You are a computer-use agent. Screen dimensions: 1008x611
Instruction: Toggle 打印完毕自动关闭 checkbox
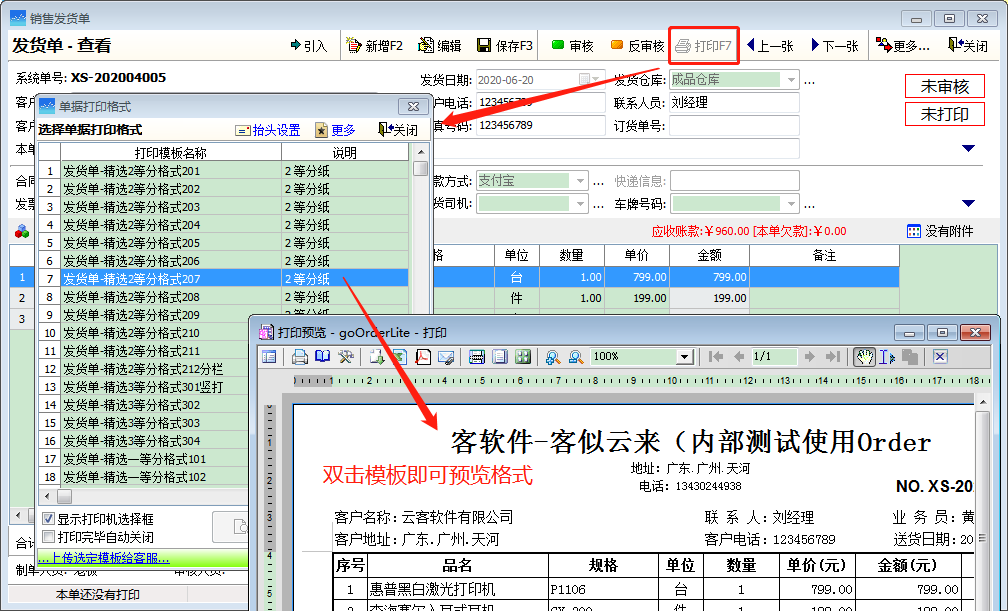click(48, 536)
